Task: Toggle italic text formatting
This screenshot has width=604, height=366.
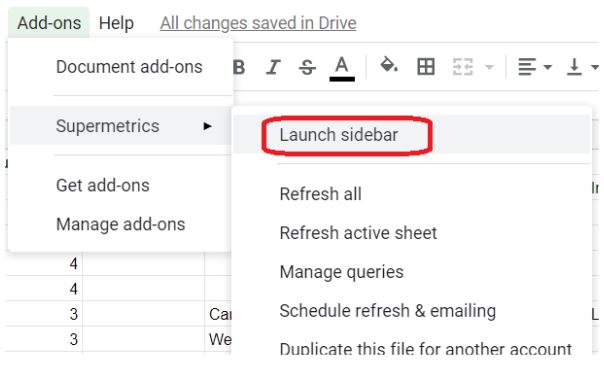Action: click(x=273, y=67)
